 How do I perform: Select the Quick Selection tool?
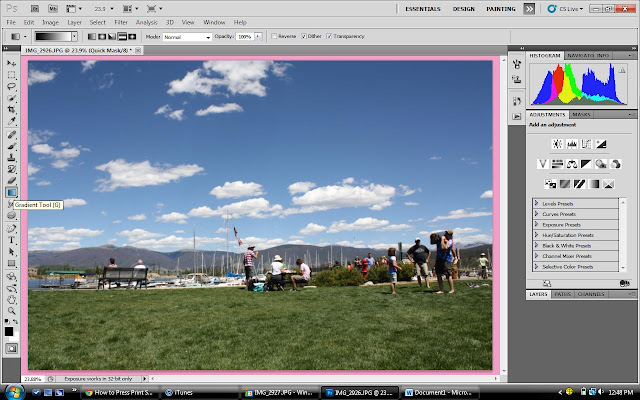11,98
